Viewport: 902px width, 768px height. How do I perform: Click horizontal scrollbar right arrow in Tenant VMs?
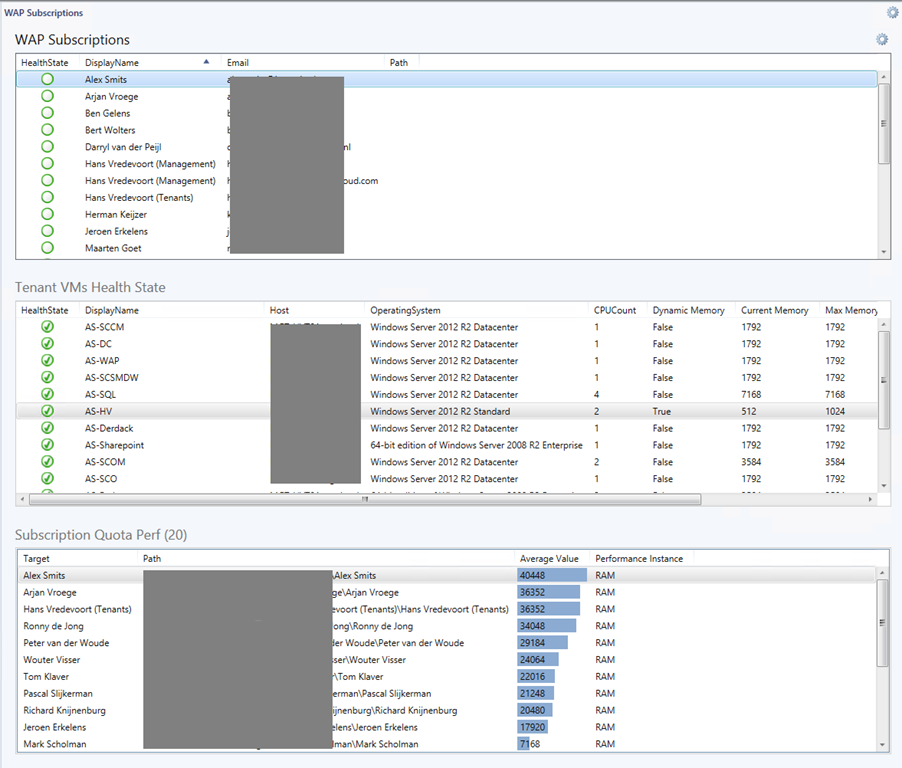click(x=870, y=499)
